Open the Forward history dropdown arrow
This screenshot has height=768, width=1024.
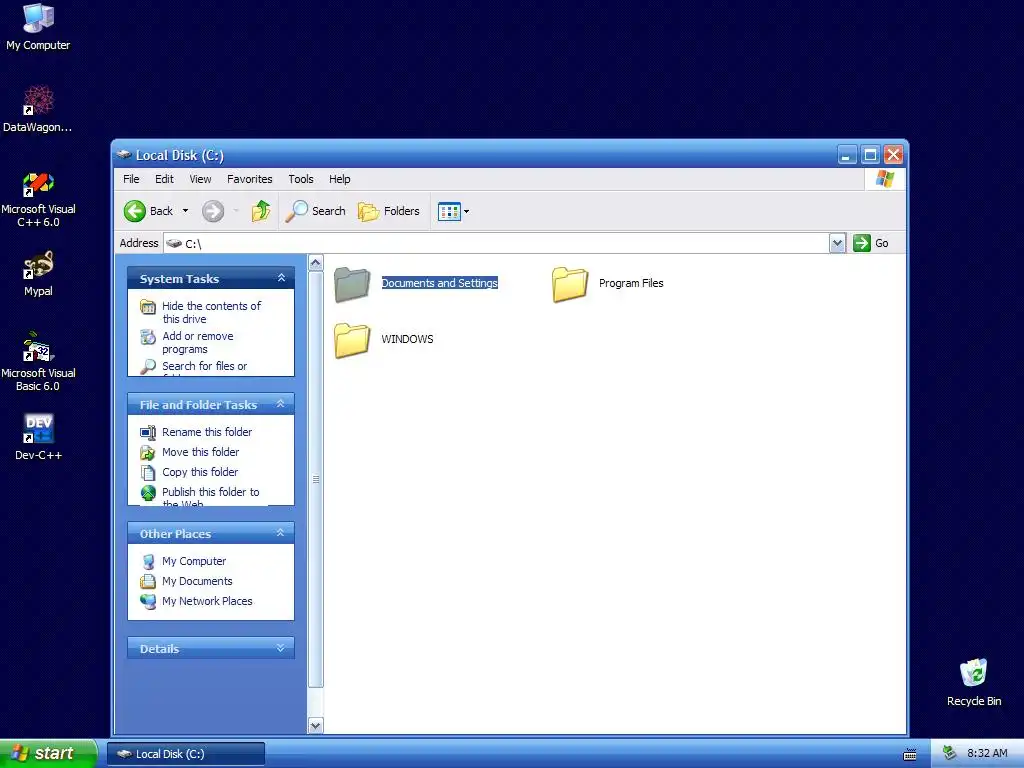click(236, 211)
